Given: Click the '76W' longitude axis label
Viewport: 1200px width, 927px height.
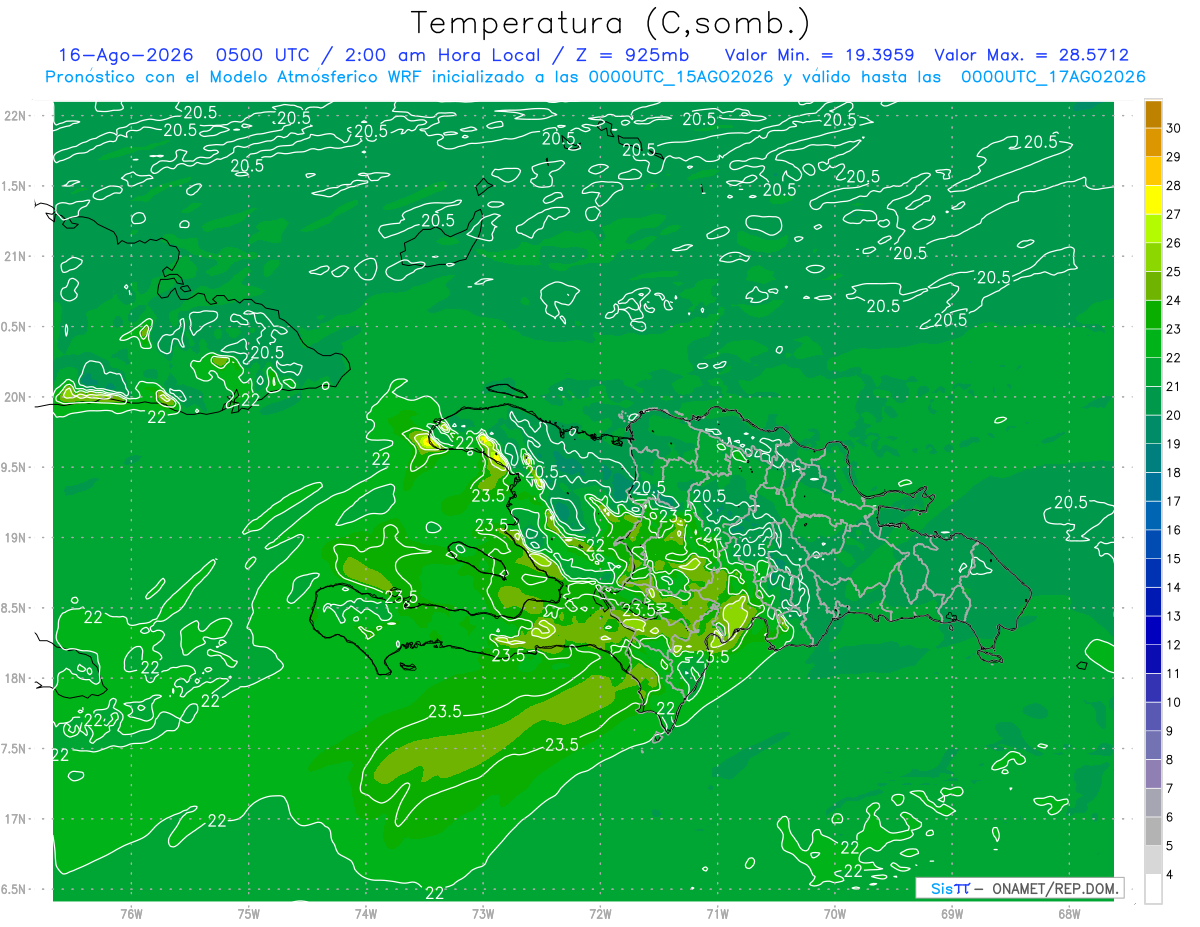Looking at the screenshot, I should coord(131,914).
